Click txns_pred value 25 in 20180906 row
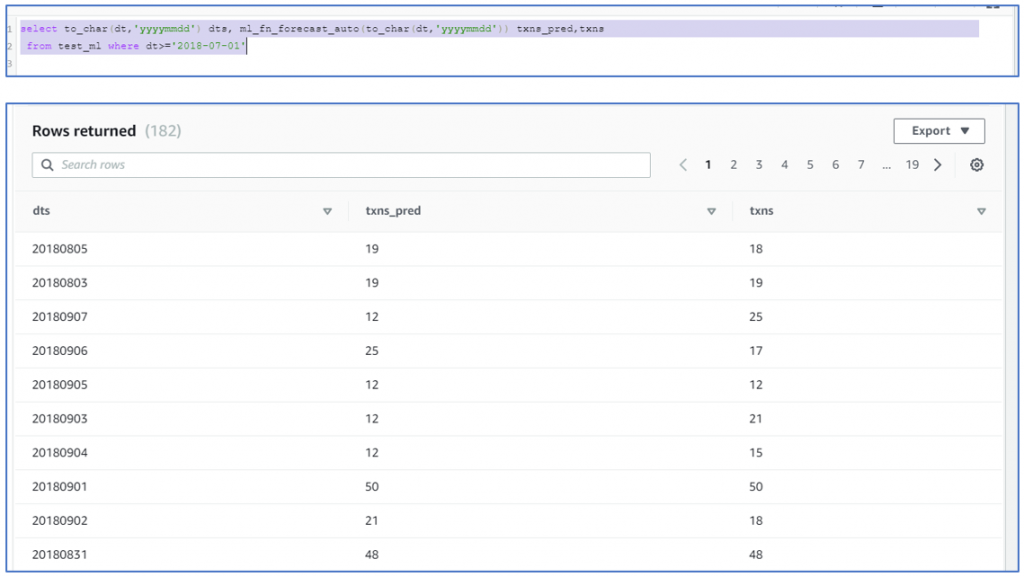The height and width of the screenshot is (577, 1024). pyautogui.click(x=372, y=351)
